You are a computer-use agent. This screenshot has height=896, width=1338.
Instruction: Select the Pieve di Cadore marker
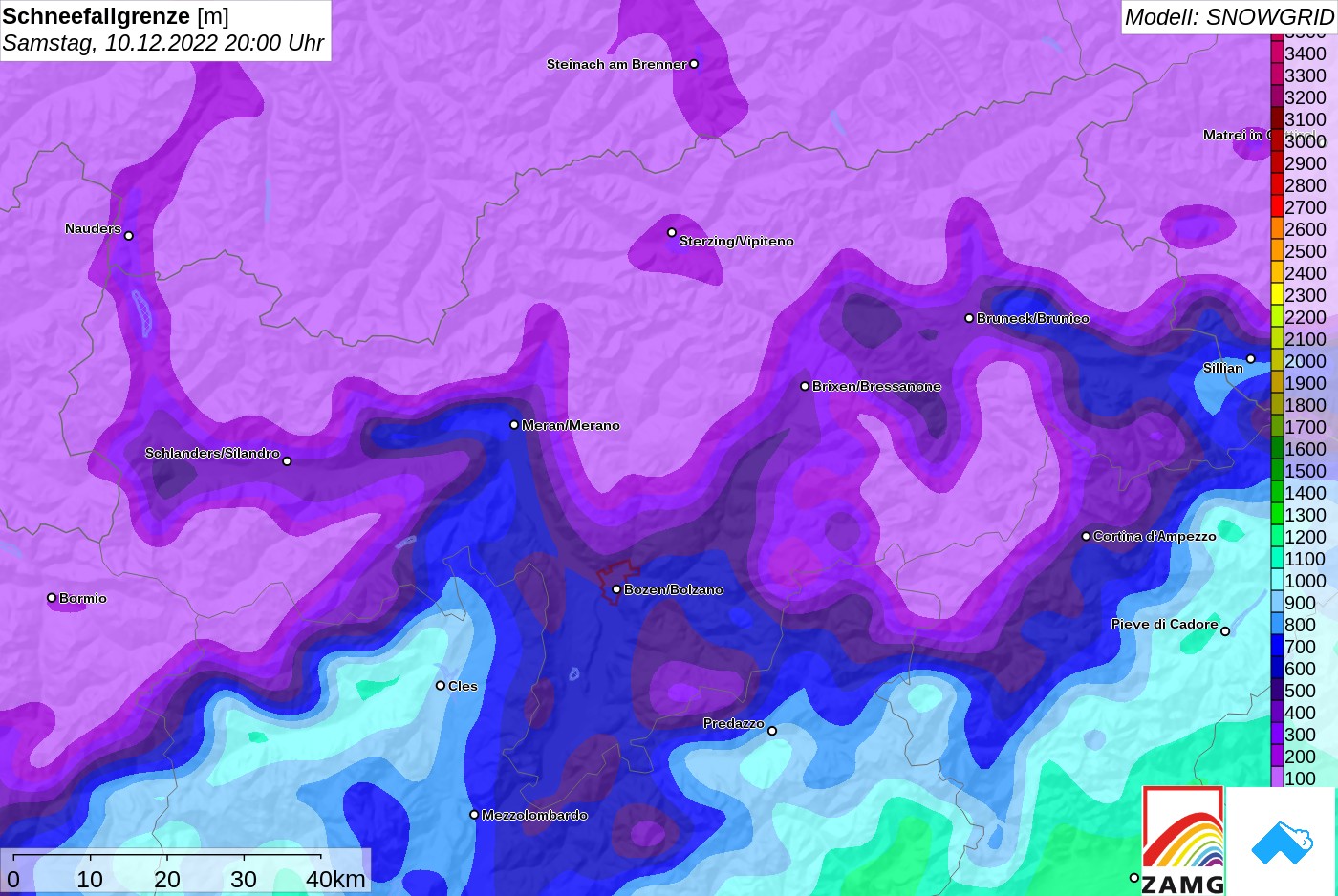(1225, 631)
